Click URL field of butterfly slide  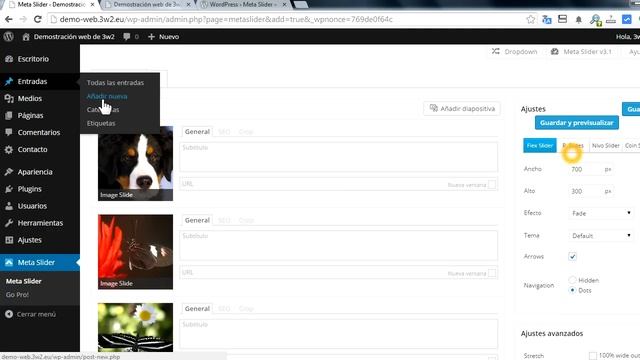coord(338,273)
